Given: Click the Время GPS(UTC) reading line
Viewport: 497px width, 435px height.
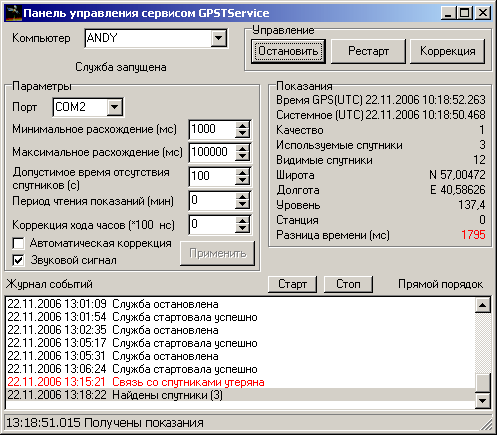Looking at the screenshot, I should [x=381, y=100].
